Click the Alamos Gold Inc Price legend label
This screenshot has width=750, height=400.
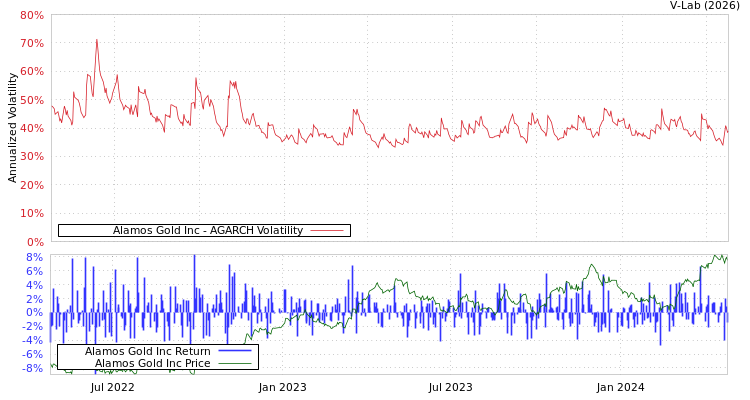pyautogui.click(x=147, y=363)
